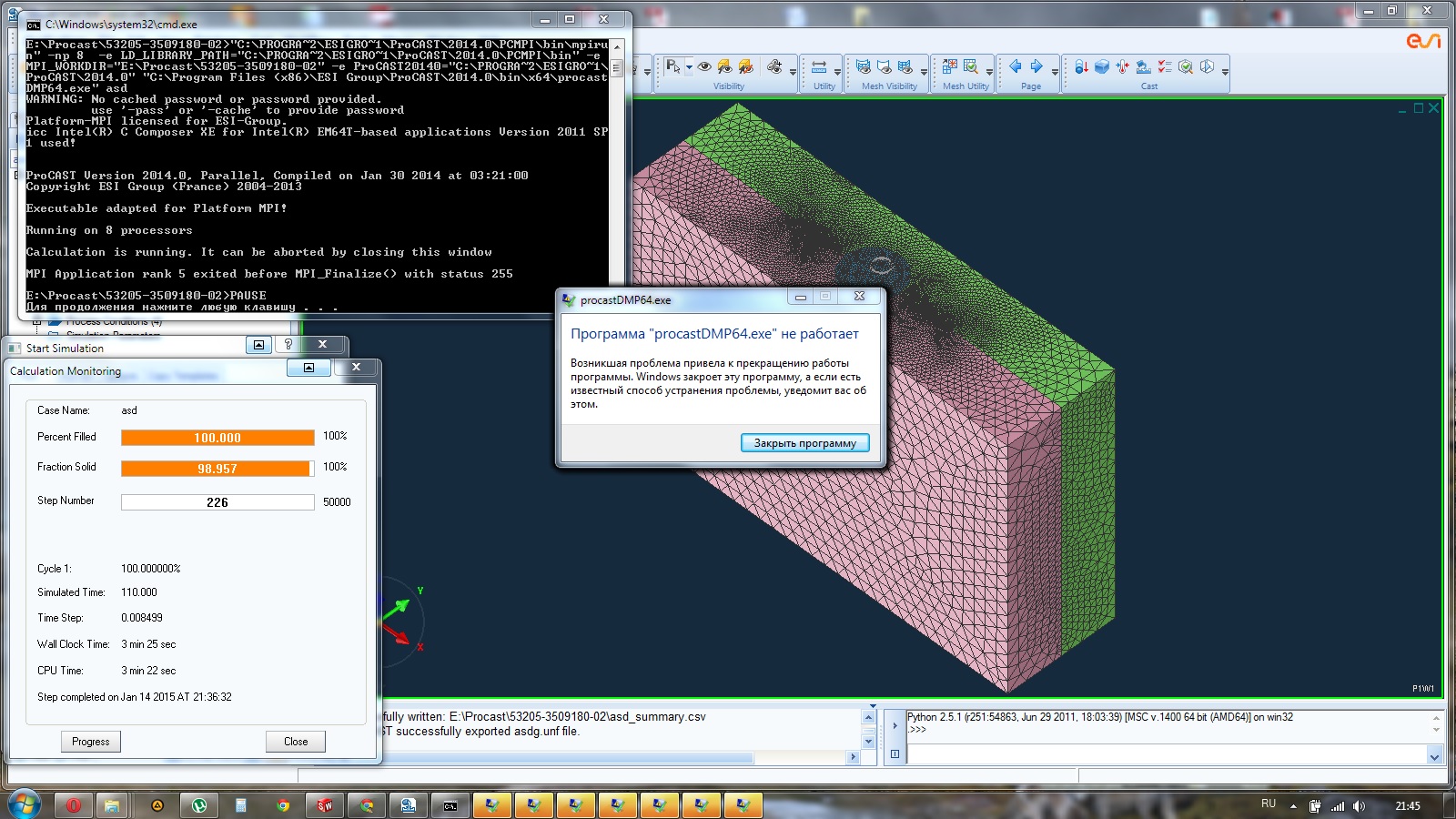Image resolution: width=1456 pixels, height=819 pixels.
Task: Click the collapse icon in Calculation Monitoring title
Action: [308, 367]
